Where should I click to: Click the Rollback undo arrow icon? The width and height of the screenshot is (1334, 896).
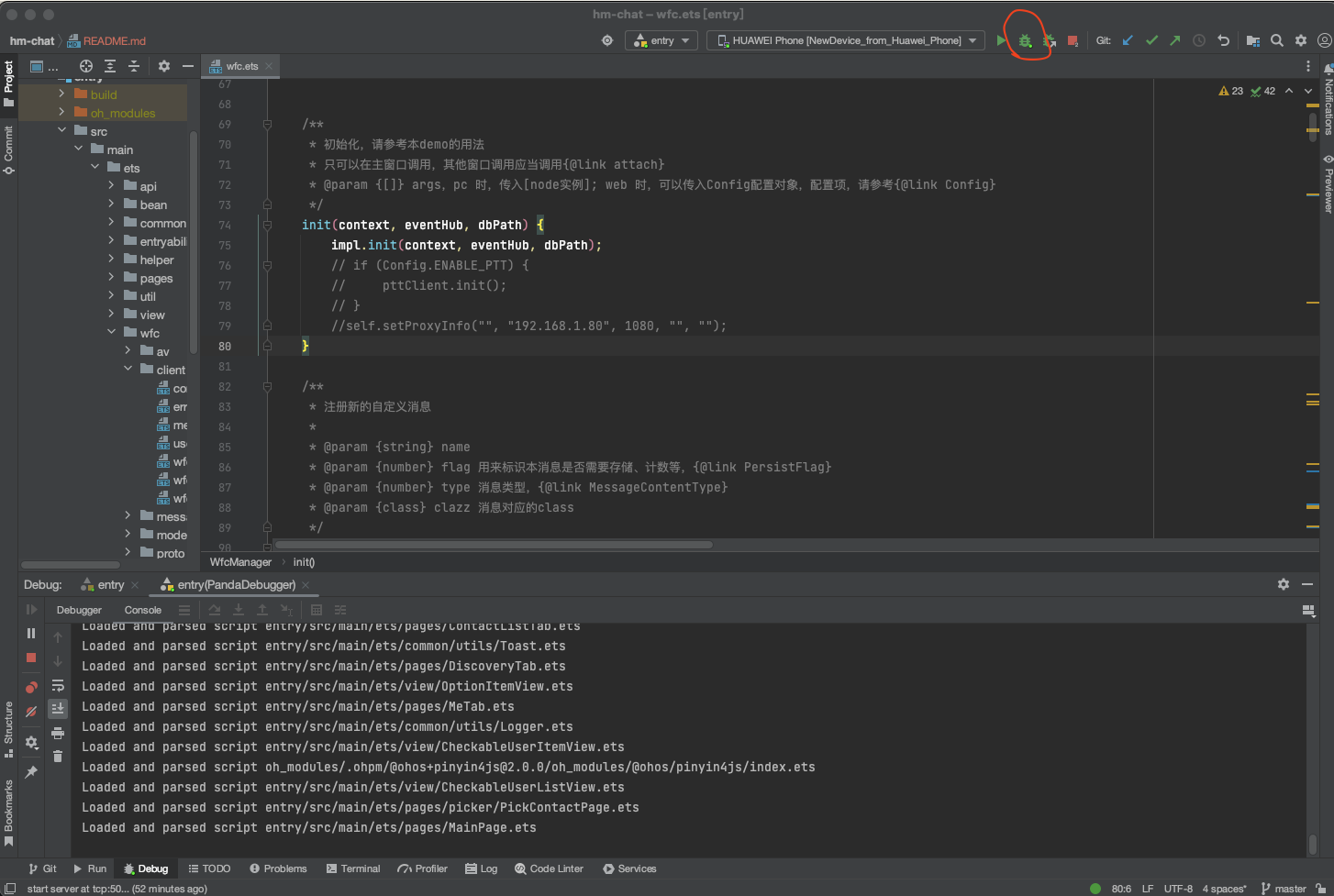(1223, 40)
